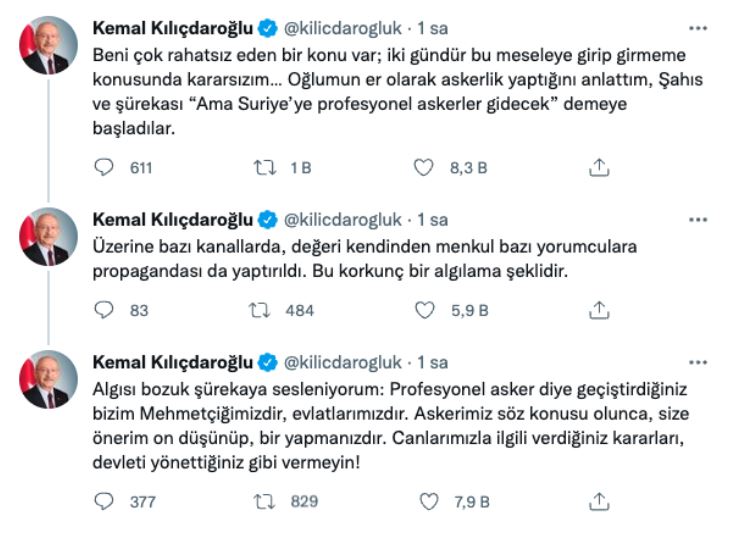736x547 pixels.
Task: Open the third tweet's '1 sa' timestamp
Action: 432,362
